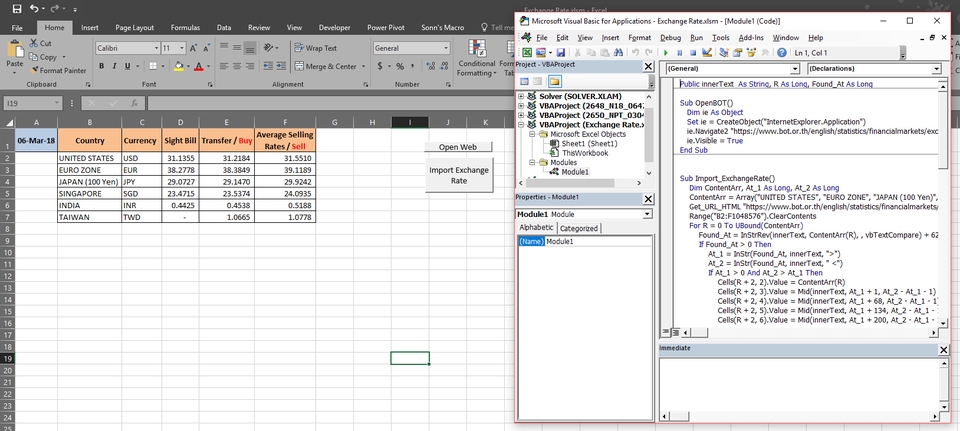This screenshot has width=960, height=431.
Task: Expand the Solver (SOLVER.XLAM) project node
Action: (x=521, y=96)
